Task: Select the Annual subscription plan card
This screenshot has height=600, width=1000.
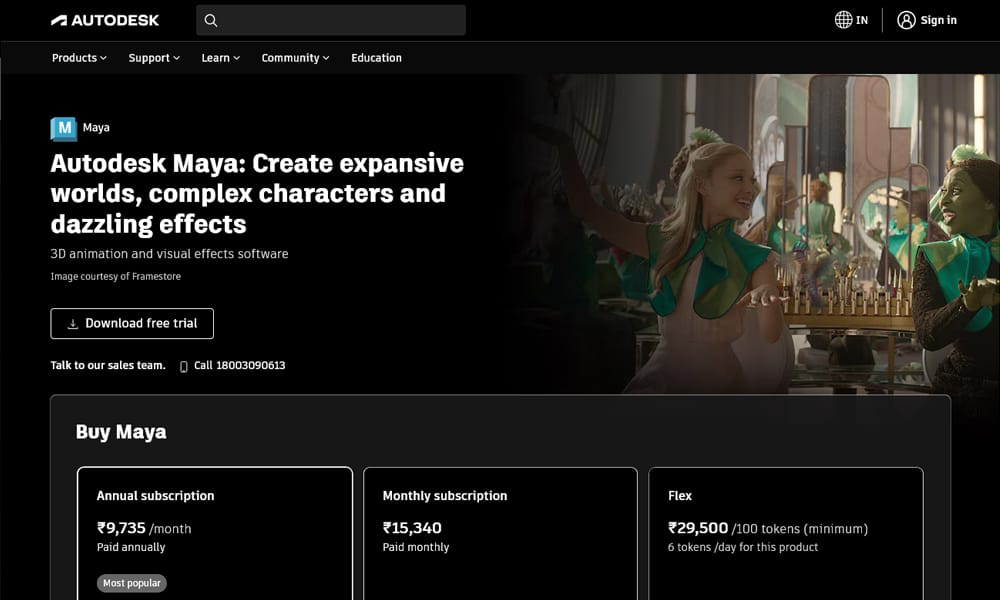Action: 215,532
